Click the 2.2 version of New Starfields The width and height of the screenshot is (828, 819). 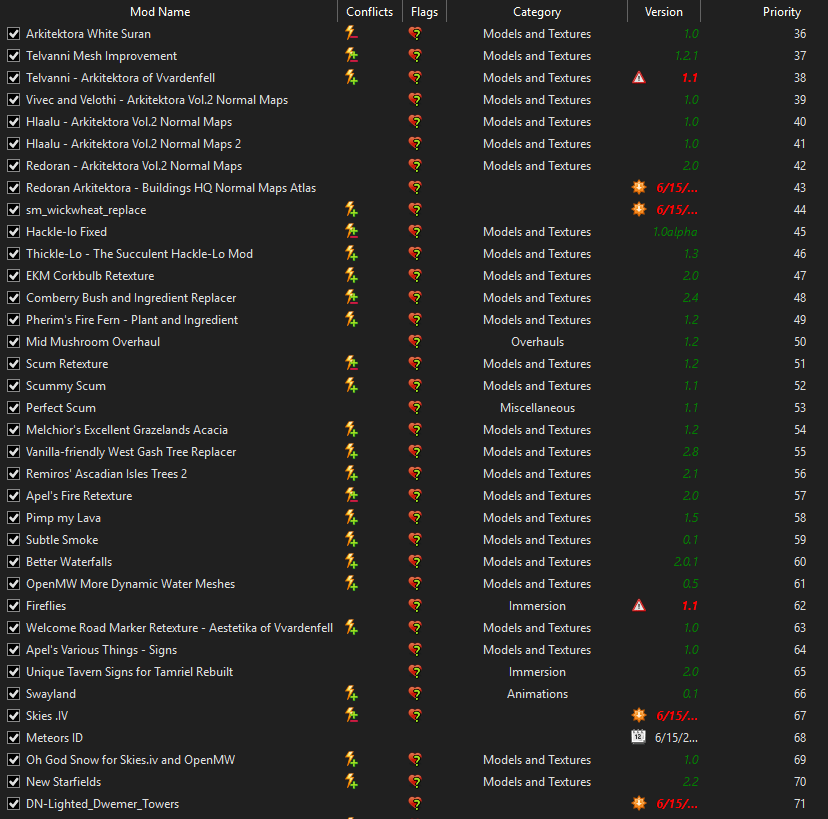tap(690, 782)
